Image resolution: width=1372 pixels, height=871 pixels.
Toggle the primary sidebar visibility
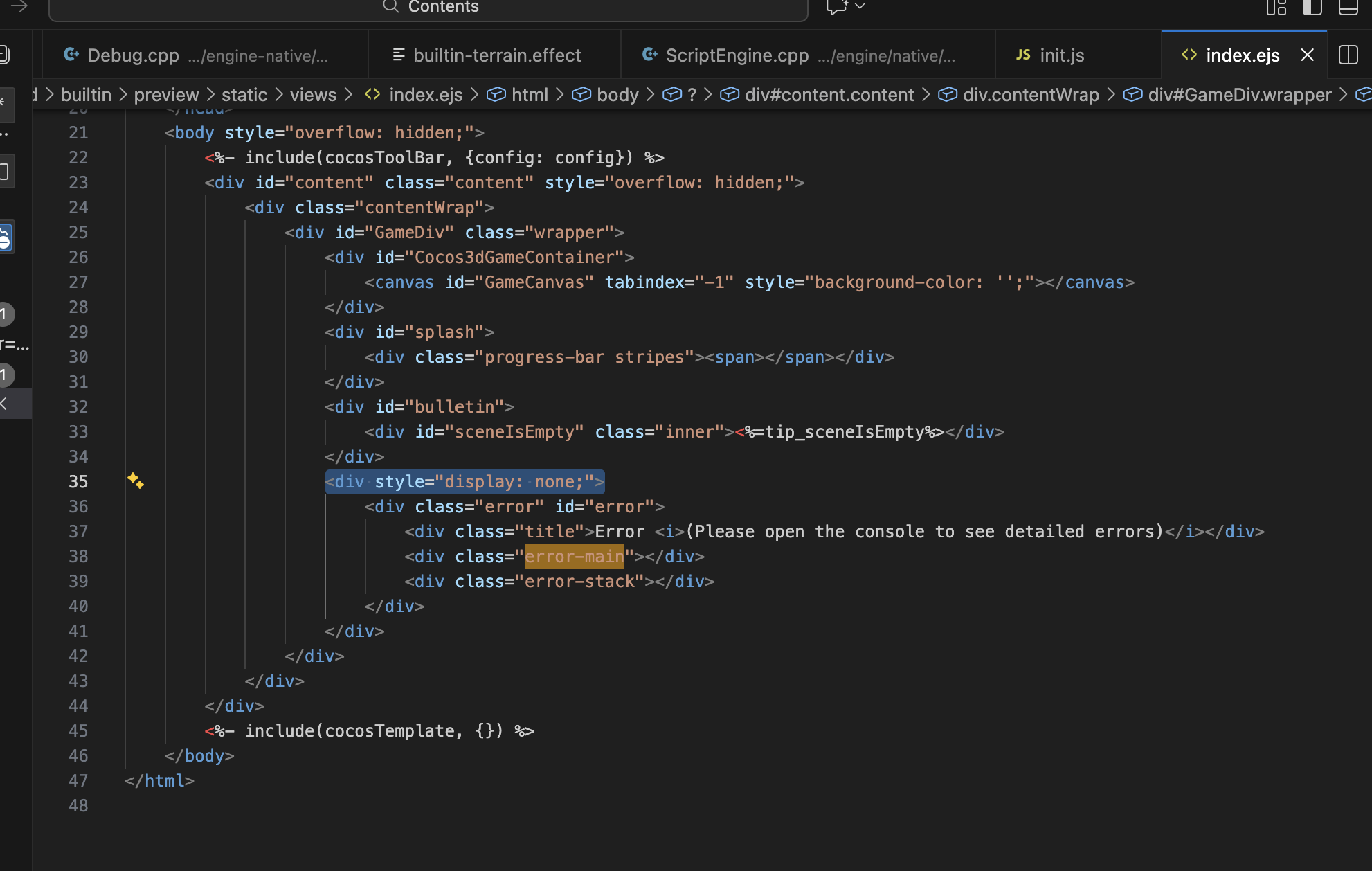click(1312, 7)
